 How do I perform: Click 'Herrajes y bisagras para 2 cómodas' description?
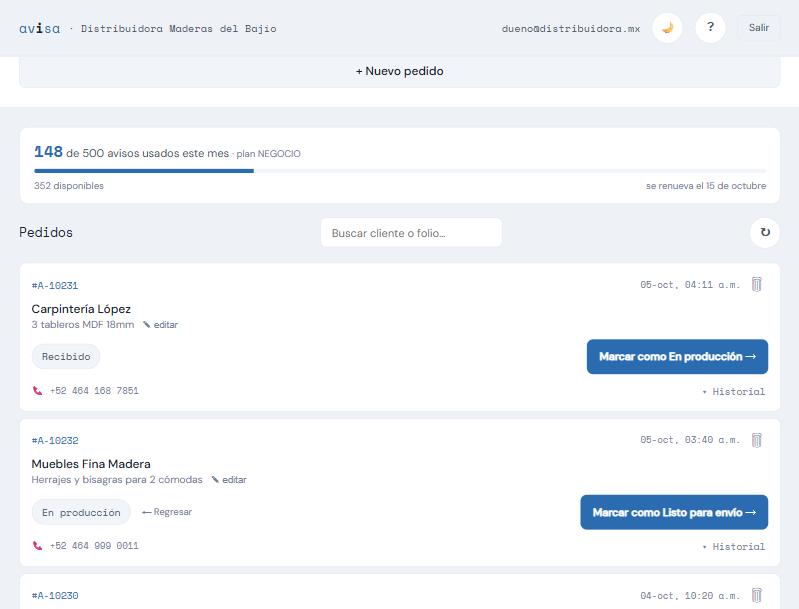117,480
